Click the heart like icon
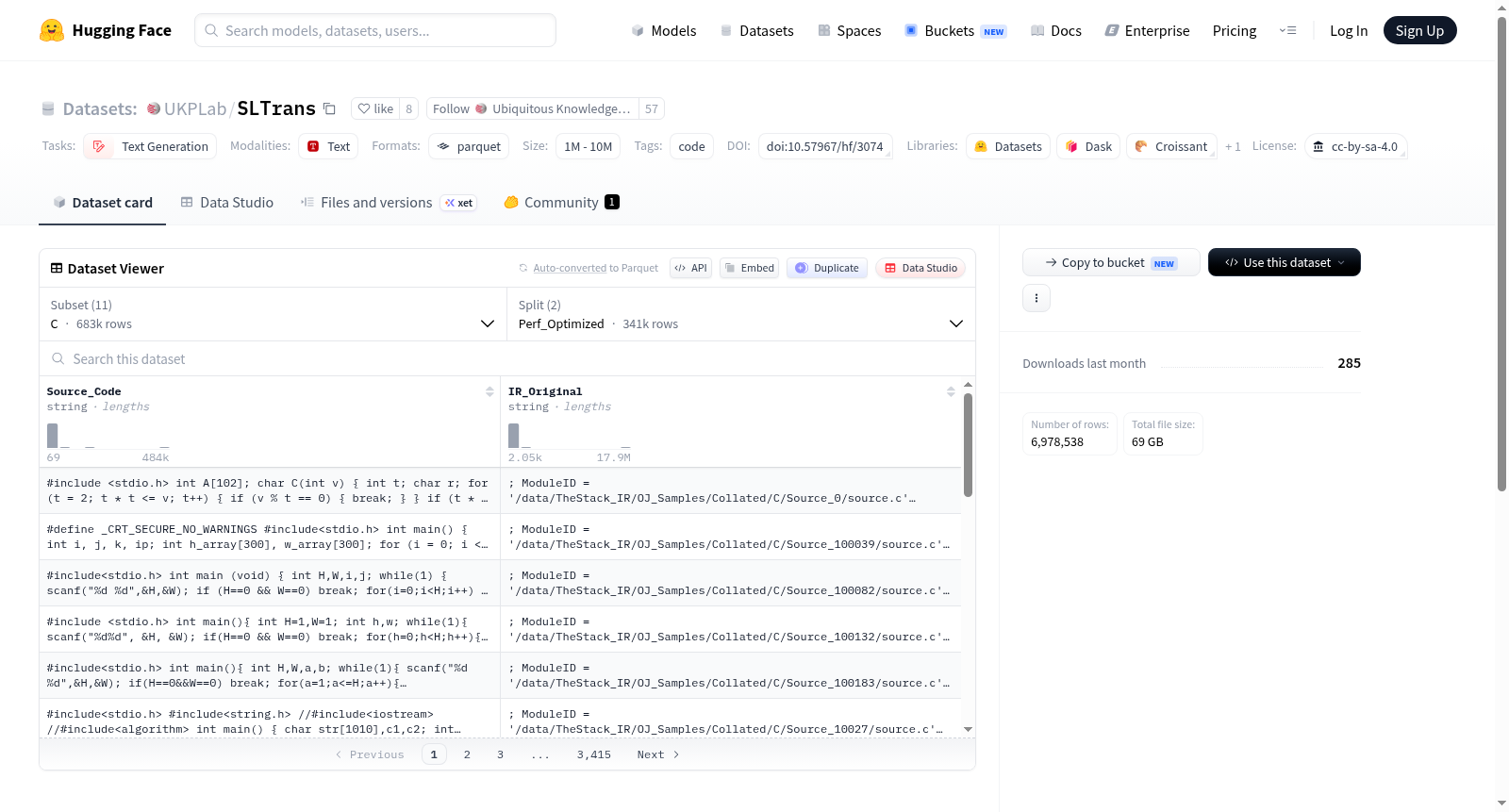The width and height of the screenshot is (1509, 812). click(364, 108)
